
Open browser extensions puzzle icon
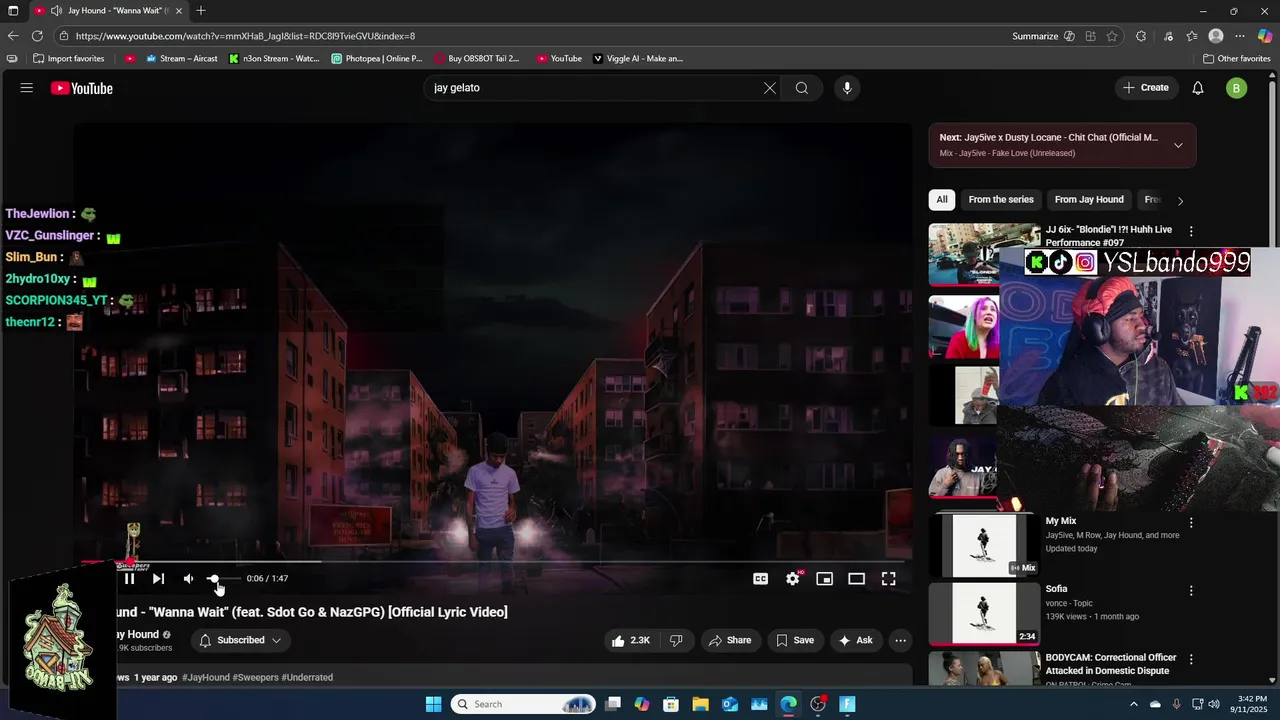click(x=1141, y=36)
